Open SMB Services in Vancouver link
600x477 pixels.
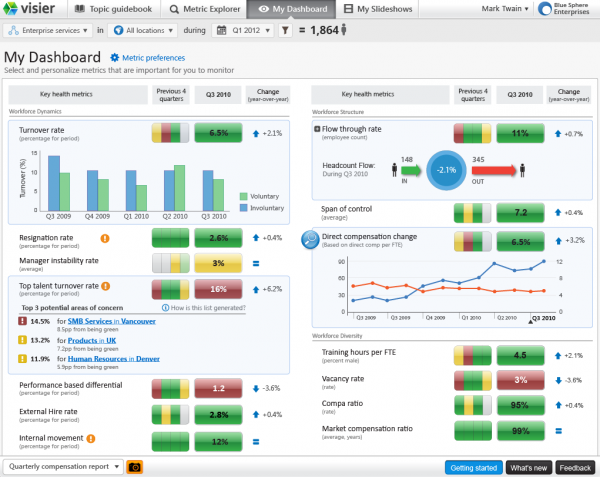point(112,321)
